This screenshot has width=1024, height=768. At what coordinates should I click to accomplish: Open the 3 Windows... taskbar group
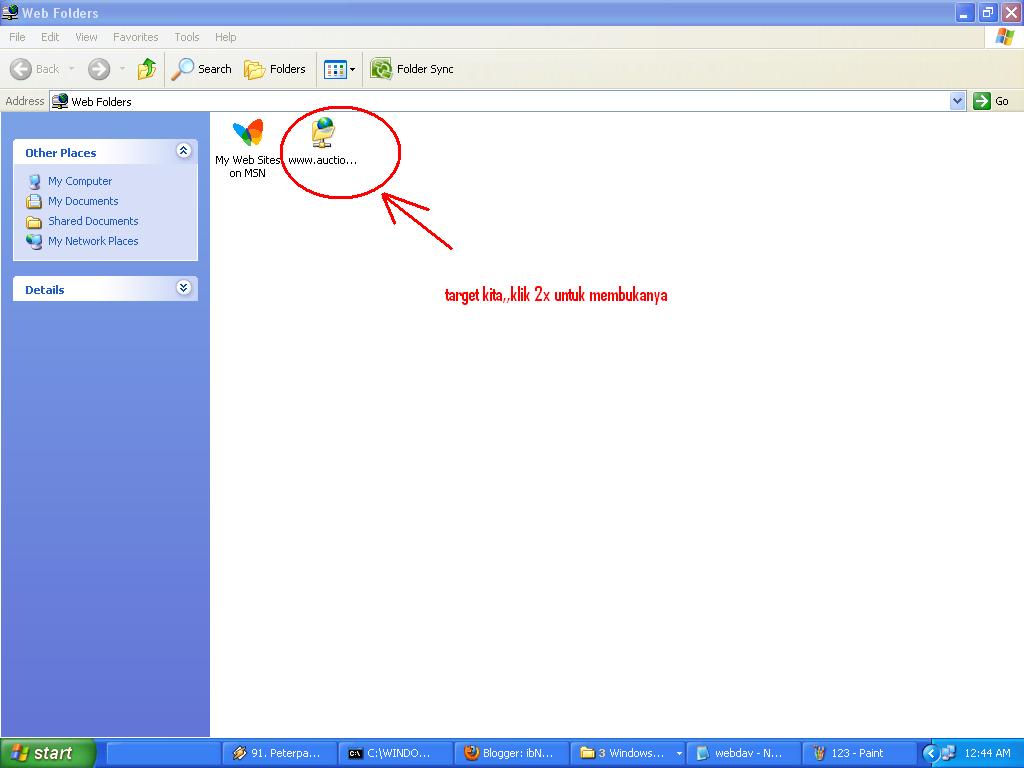click(x=628, y=753)
